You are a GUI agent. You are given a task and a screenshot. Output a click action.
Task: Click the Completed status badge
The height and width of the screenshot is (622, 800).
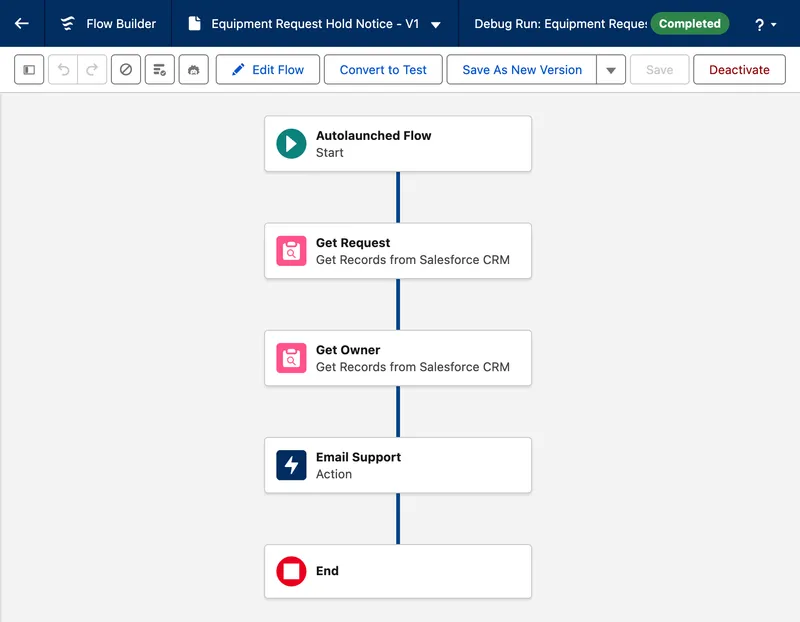pos(690,23)
